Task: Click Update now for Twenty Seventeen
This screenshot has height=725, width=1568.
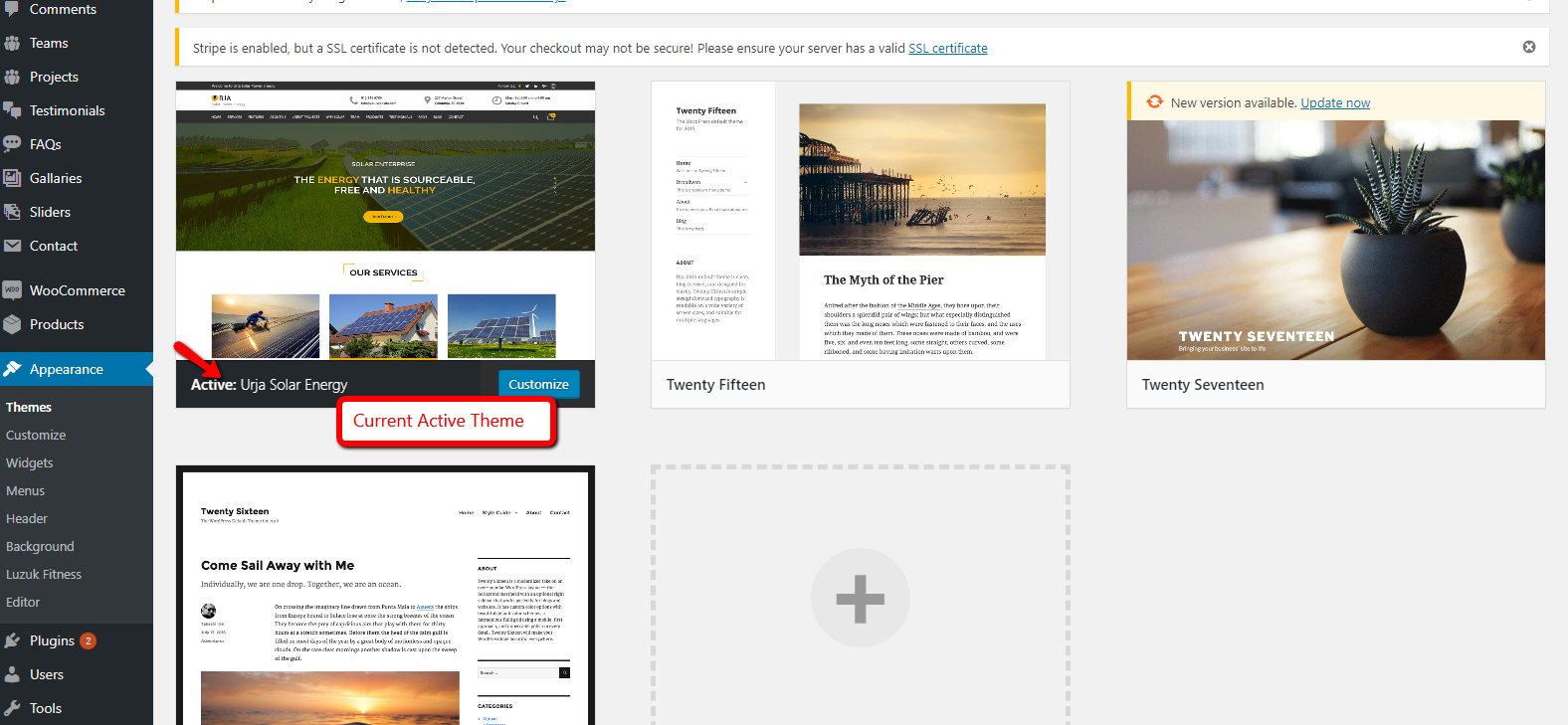Action: coord(1335,102)
